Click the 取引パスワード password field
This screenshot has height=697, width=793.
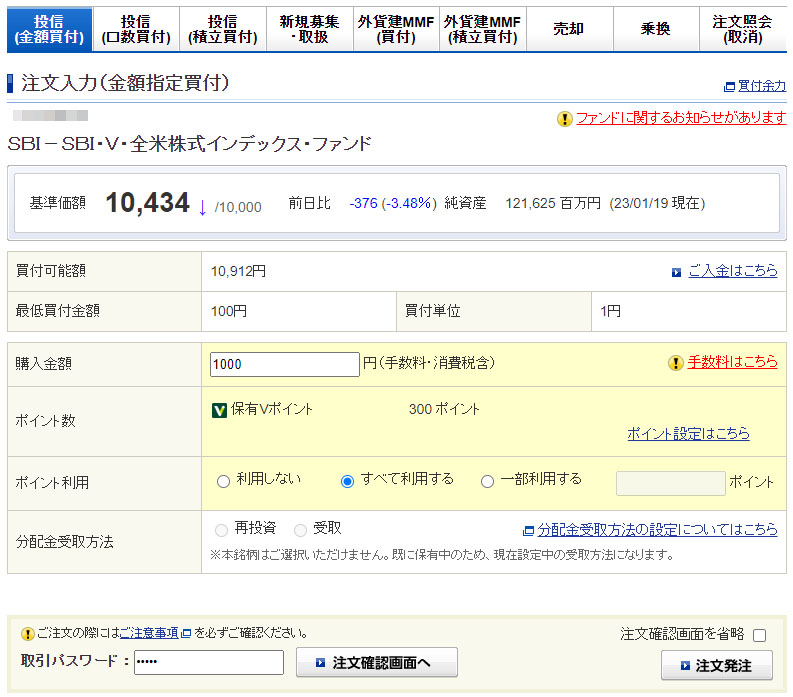pos(208,663)
